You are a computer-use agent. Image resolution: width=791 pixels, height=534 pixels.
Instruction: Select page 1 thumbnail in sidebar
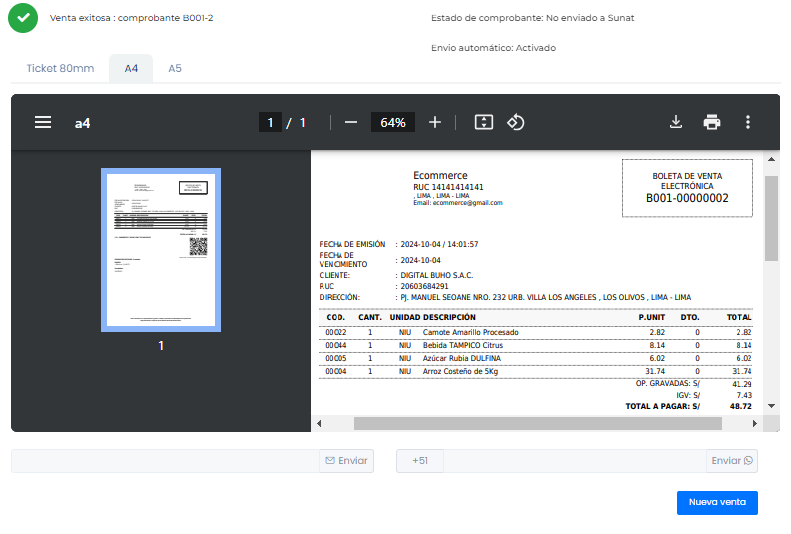161,249
